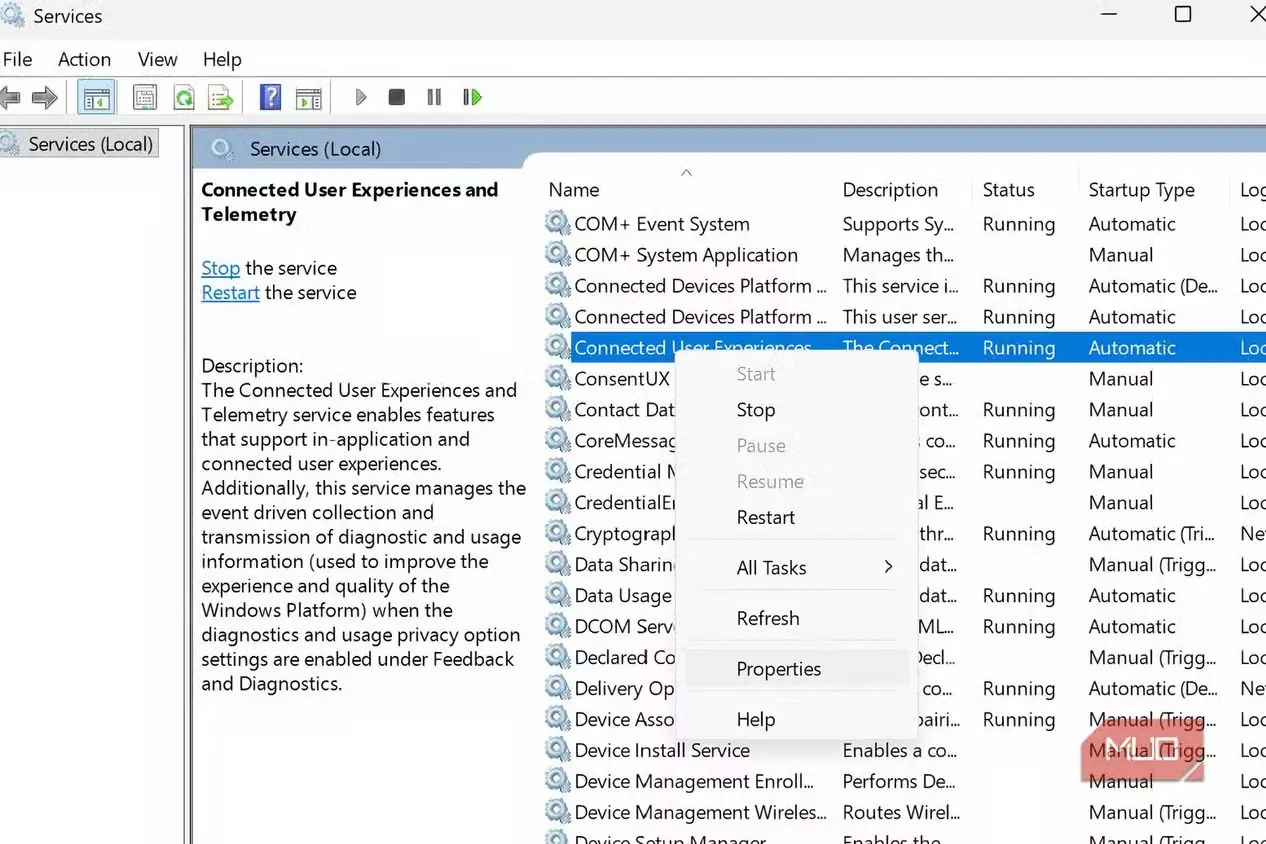Toggle Show/Hide Console Tree toolbar icon
The image size is (1266, 844).
97,97
